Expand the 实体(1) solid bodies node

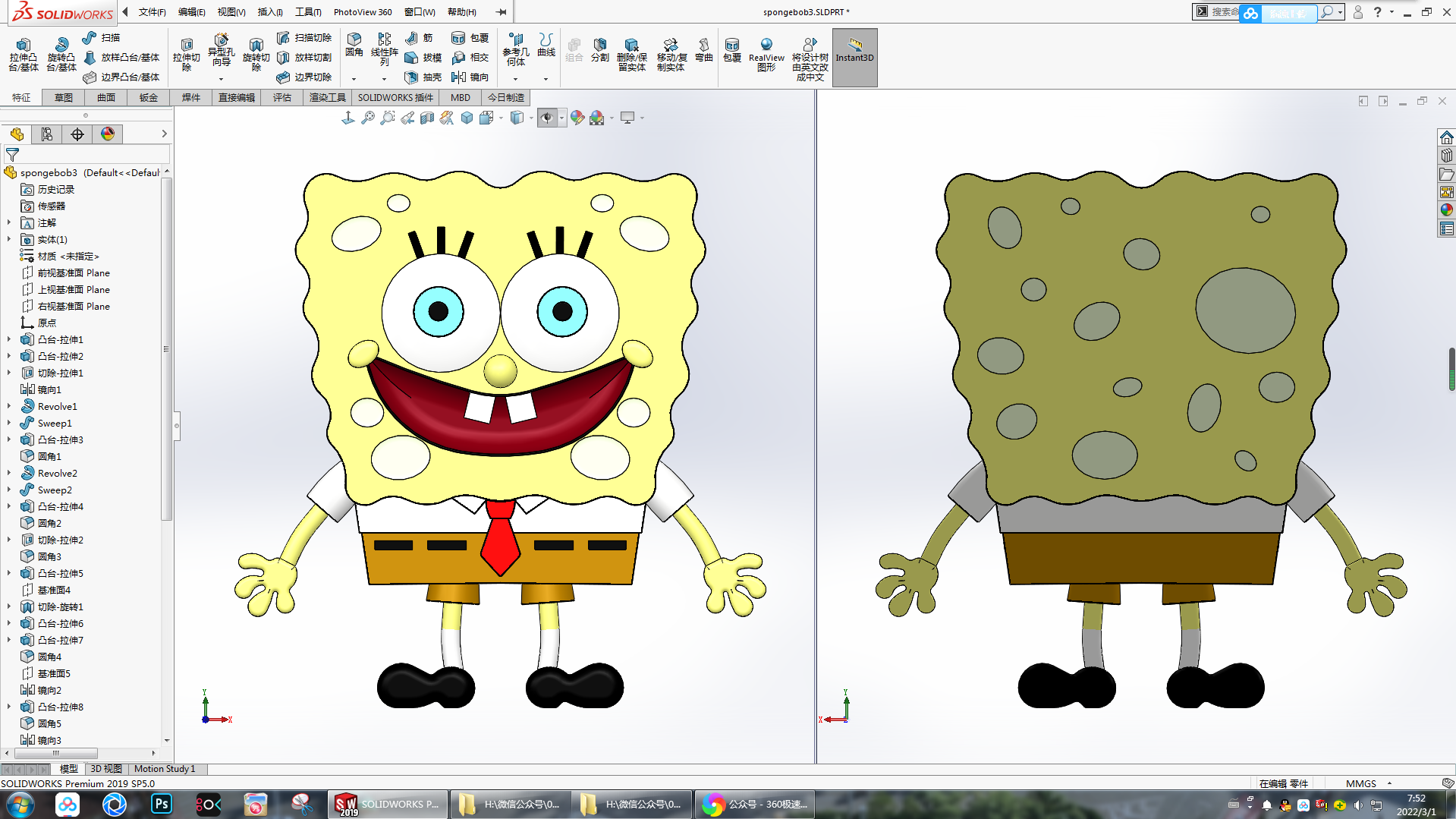coord(9,239)
